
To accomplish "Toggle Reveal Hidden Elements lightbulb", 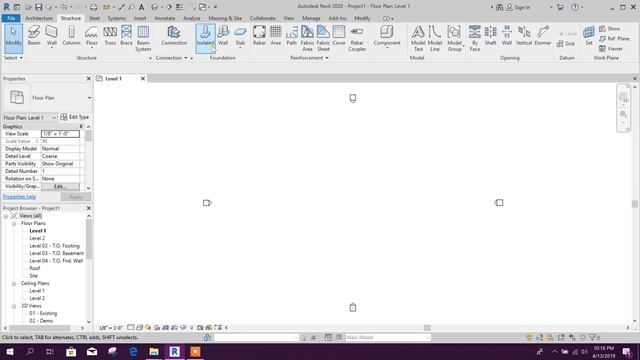I will tap(191, 327).
